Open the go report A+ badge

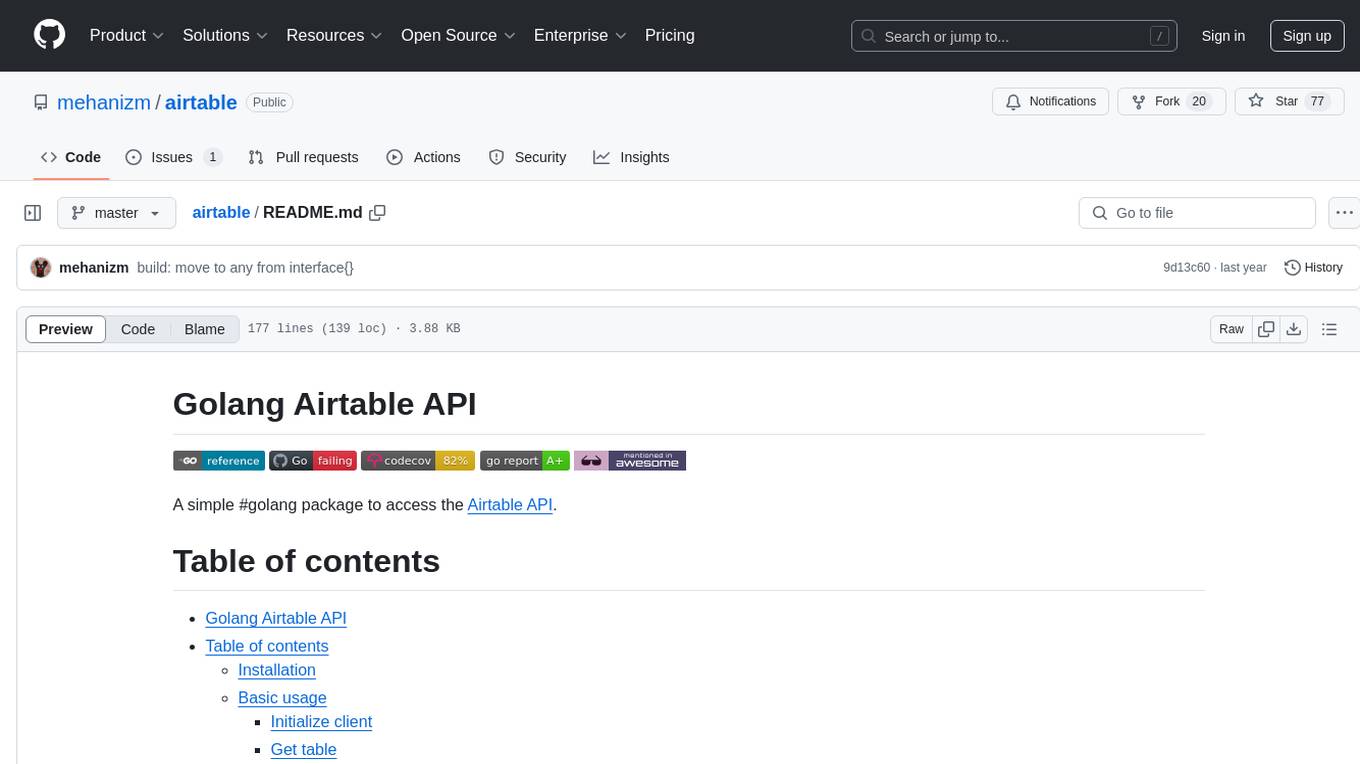pos(525,460)
